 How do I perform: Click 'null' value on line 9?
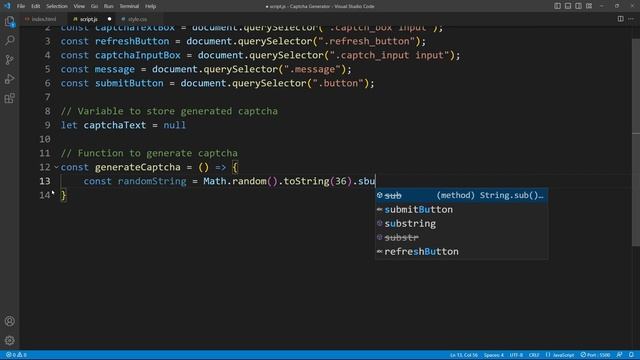click(x=175, y=125)
